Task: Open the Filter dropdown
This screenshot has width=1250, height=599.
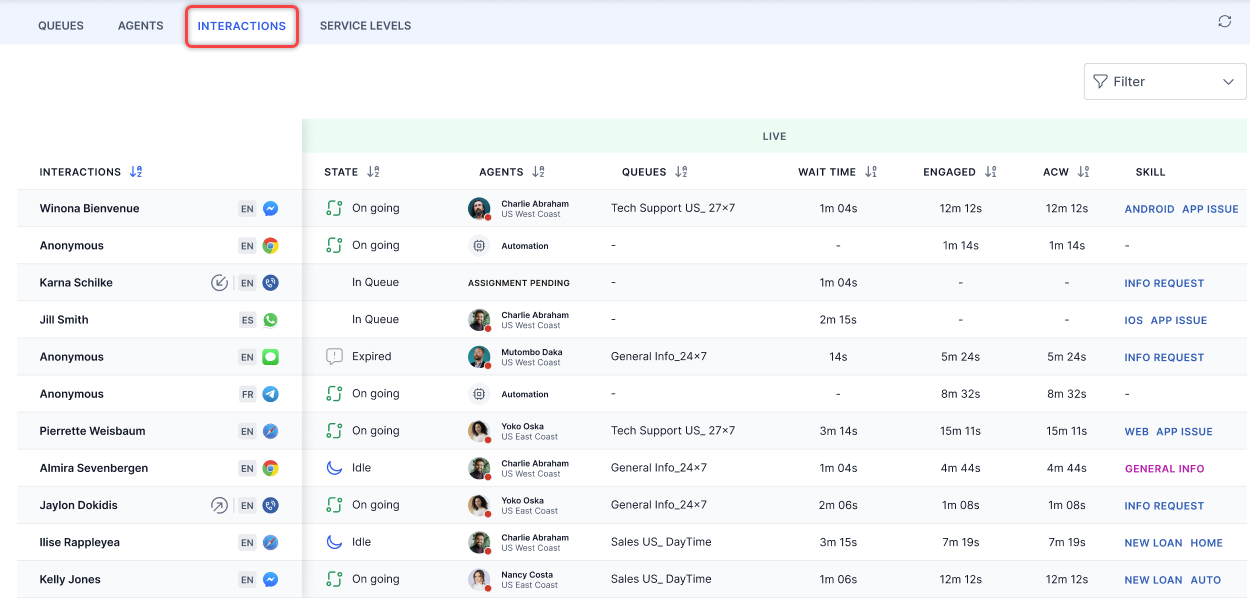Action: [1165, 81]
